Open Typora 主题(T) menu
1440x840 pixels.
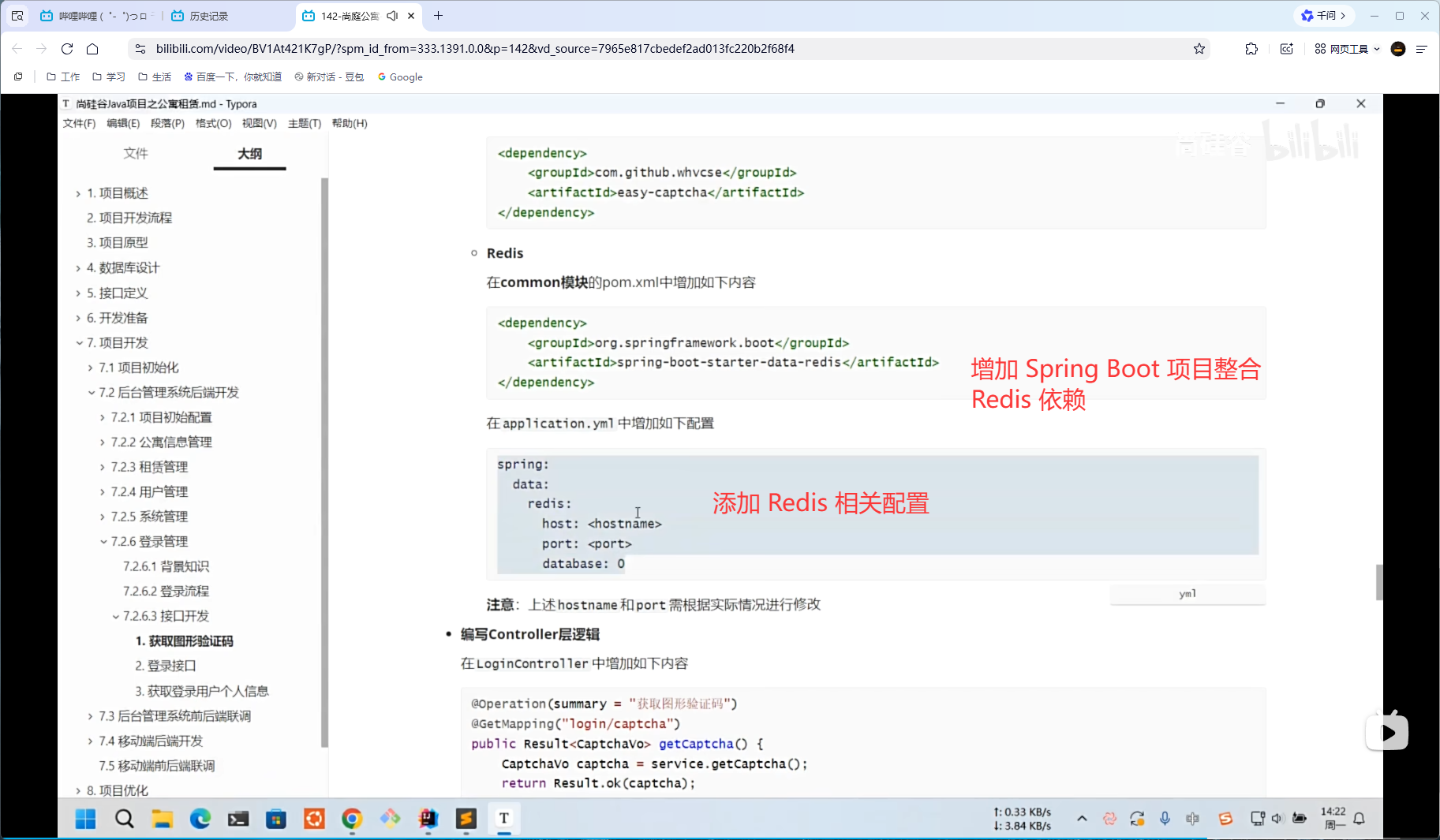click(x=305, y=123)
